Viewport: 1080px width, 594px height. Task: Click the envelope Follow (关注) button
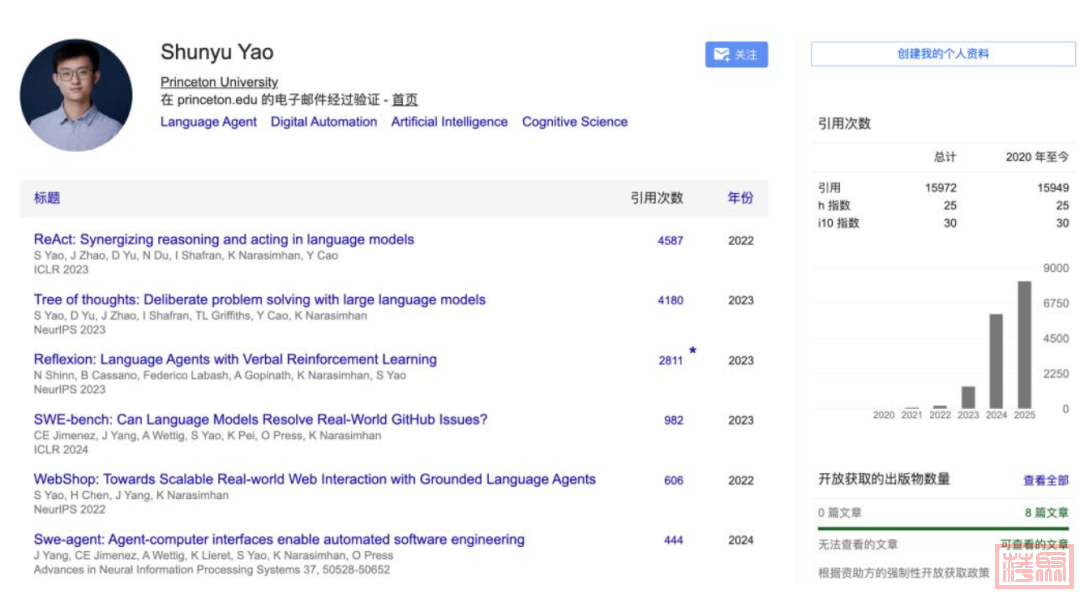[x=736, y=55]
